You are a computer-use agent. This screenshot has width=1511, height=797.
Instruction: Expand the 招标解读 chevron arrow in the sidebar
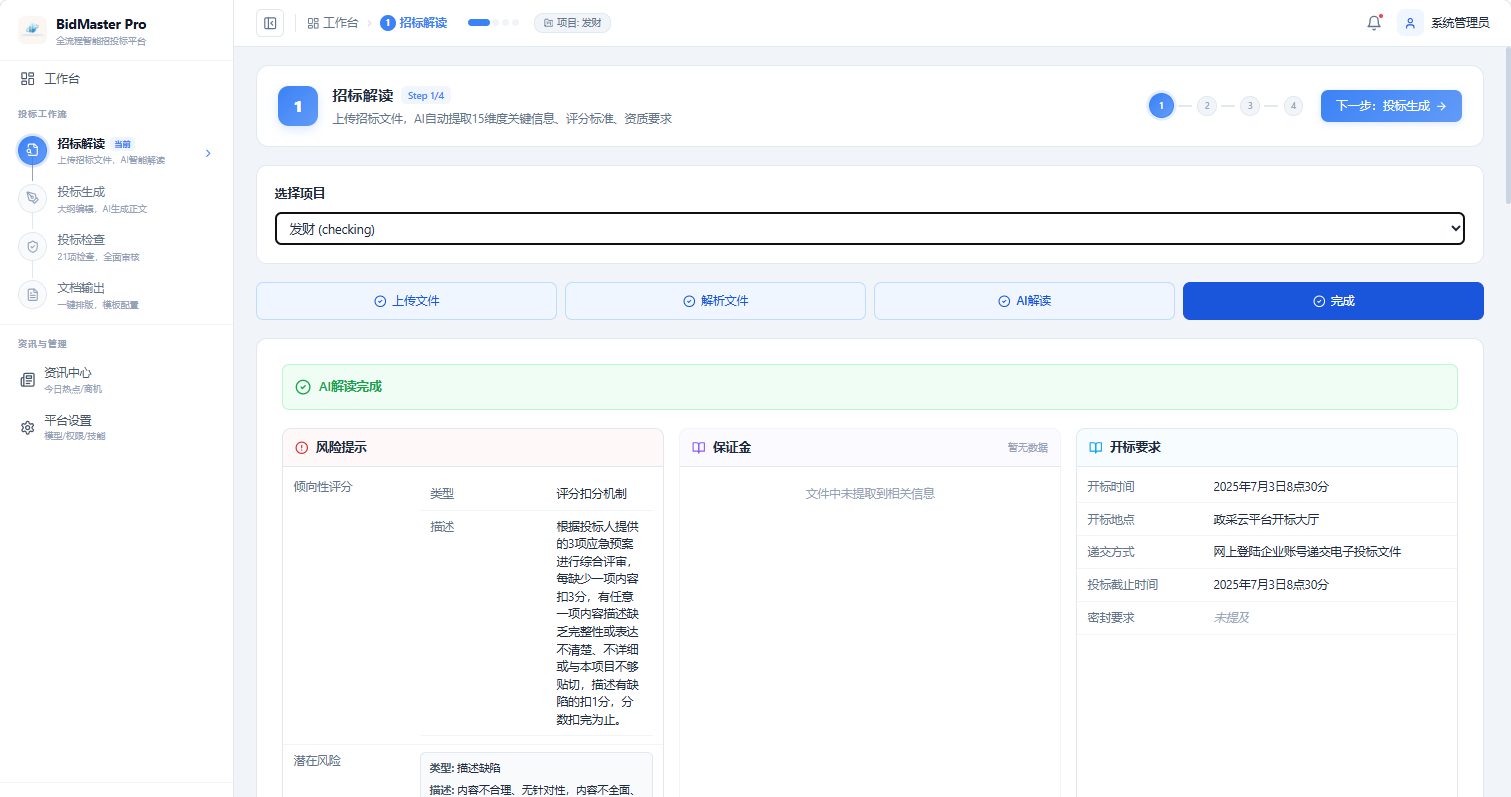tap(208, 153)
